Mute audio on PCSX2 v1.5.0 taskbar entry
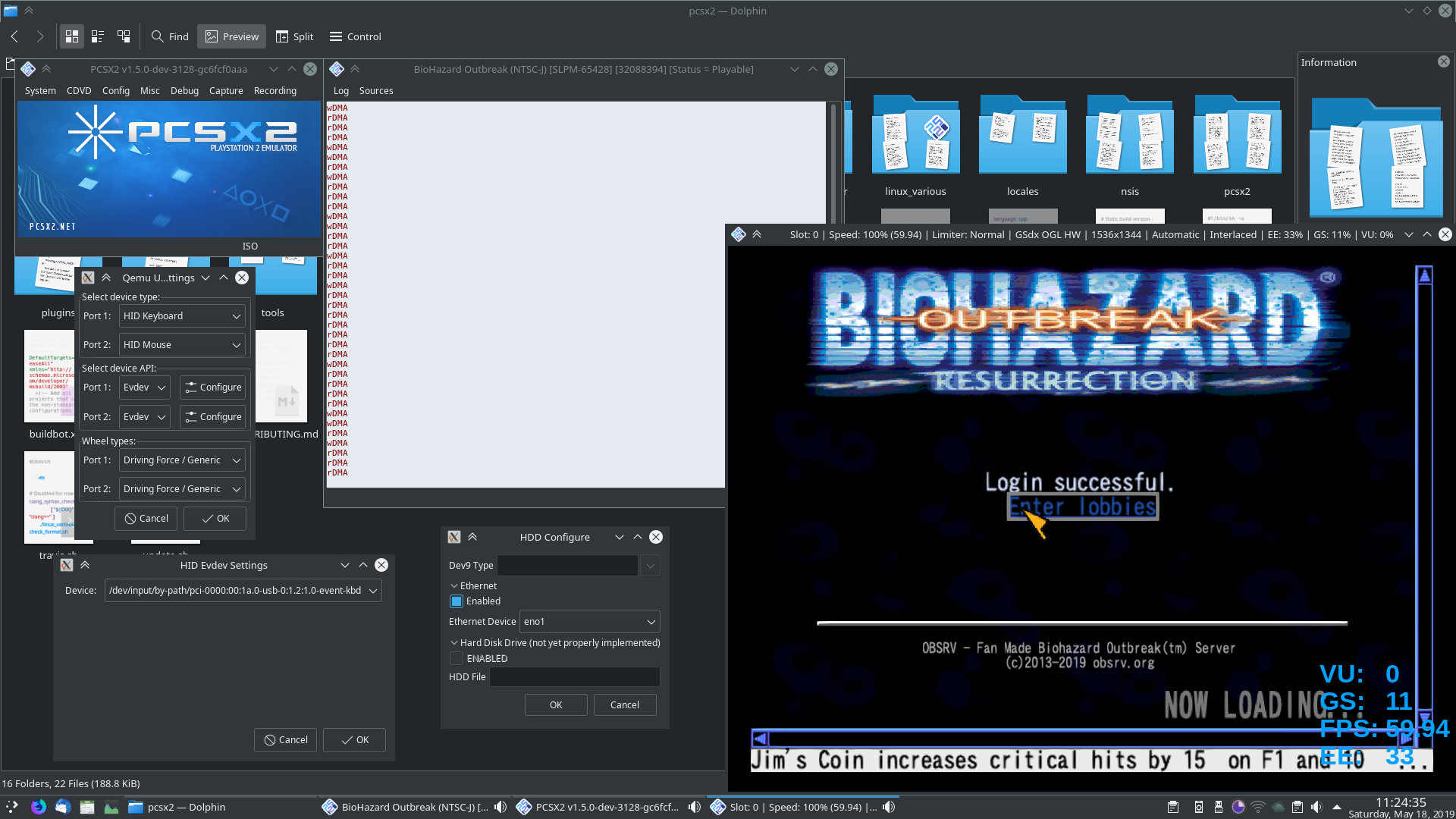Viewport: 1456px width, 819px height. (695, 807)
